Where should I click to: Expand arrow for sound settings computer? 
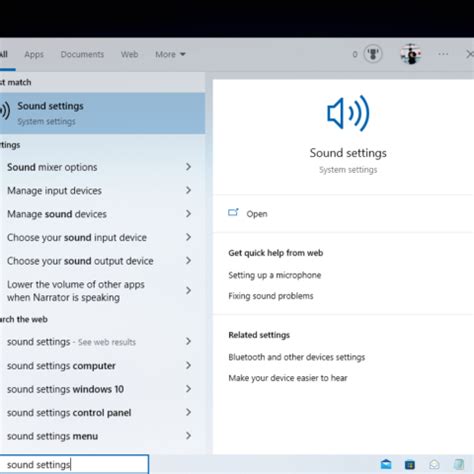point(188,365)
